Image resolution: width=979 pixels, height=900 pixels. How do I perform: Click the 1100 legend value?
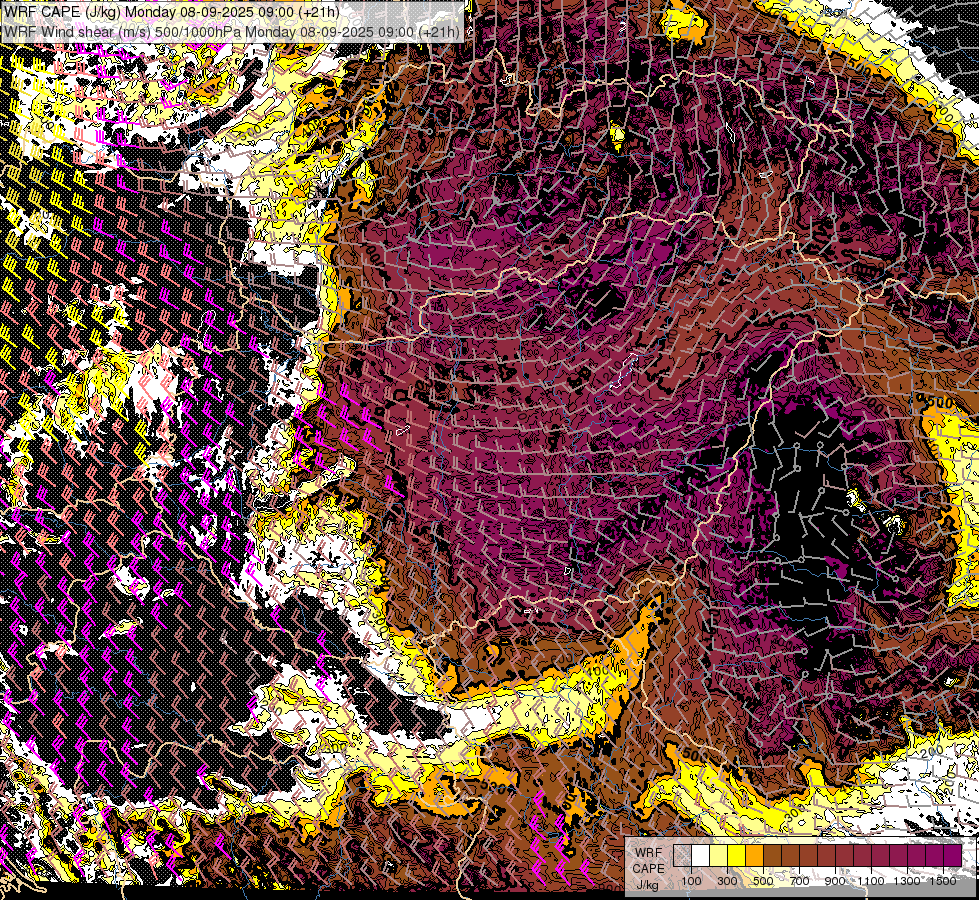pos(871,881)
